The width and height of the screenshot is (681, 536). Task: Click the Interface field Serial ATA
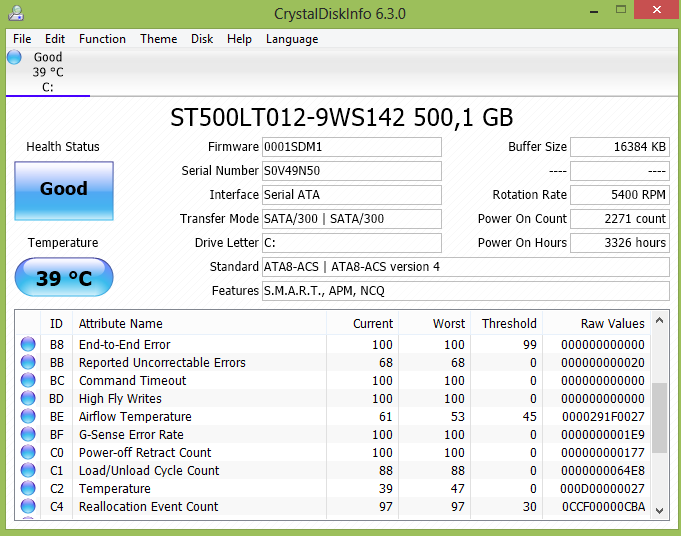(352, 195)
